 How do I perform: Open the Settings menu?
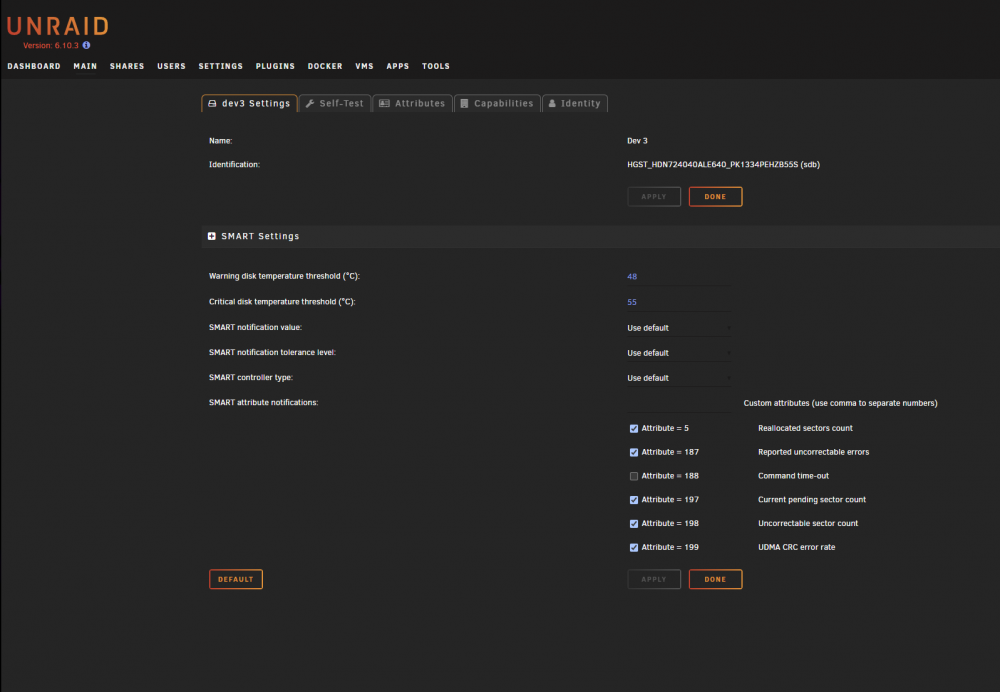point(221,66)
